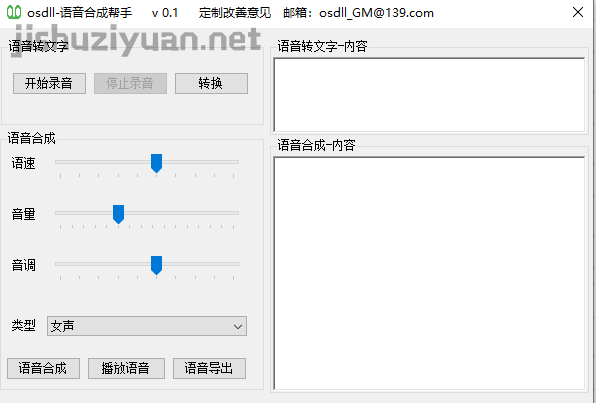Click the 语音导出 export voice button
Screen dimensions: 596x403
tap(209, 368)
